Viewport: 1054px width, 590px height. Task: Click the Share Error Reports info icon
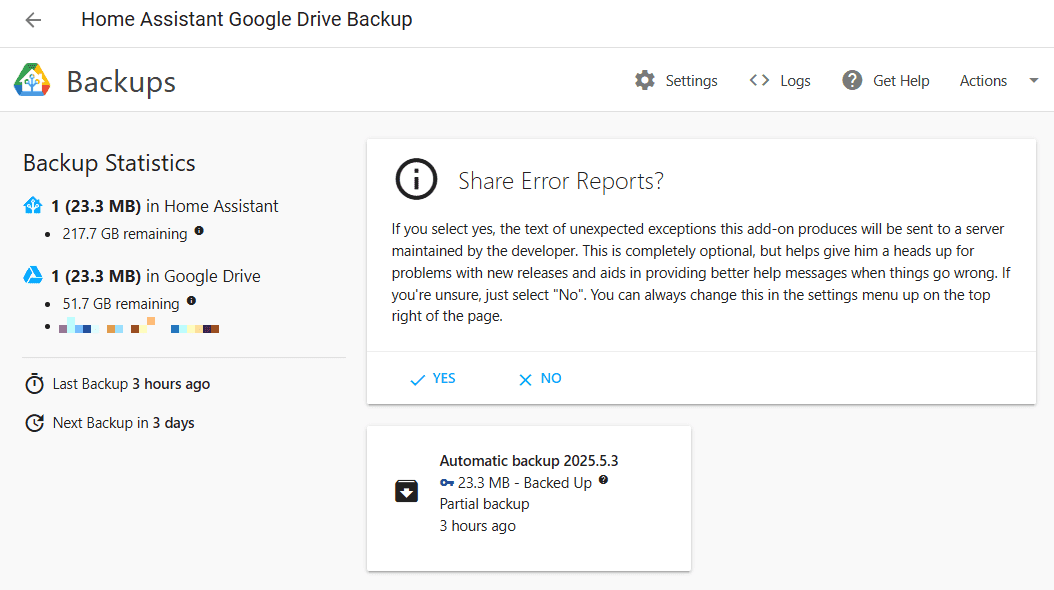(x=416, y=179)
